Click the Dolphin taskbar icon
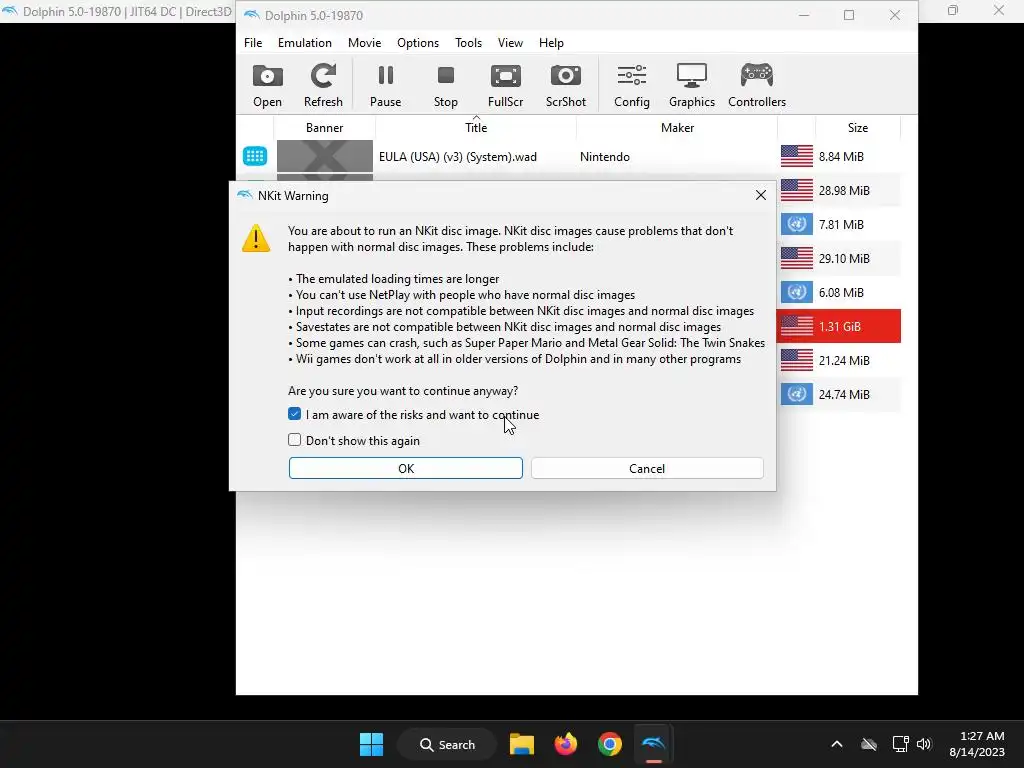This screenshot has height=768, width=1024. (653, 744)
